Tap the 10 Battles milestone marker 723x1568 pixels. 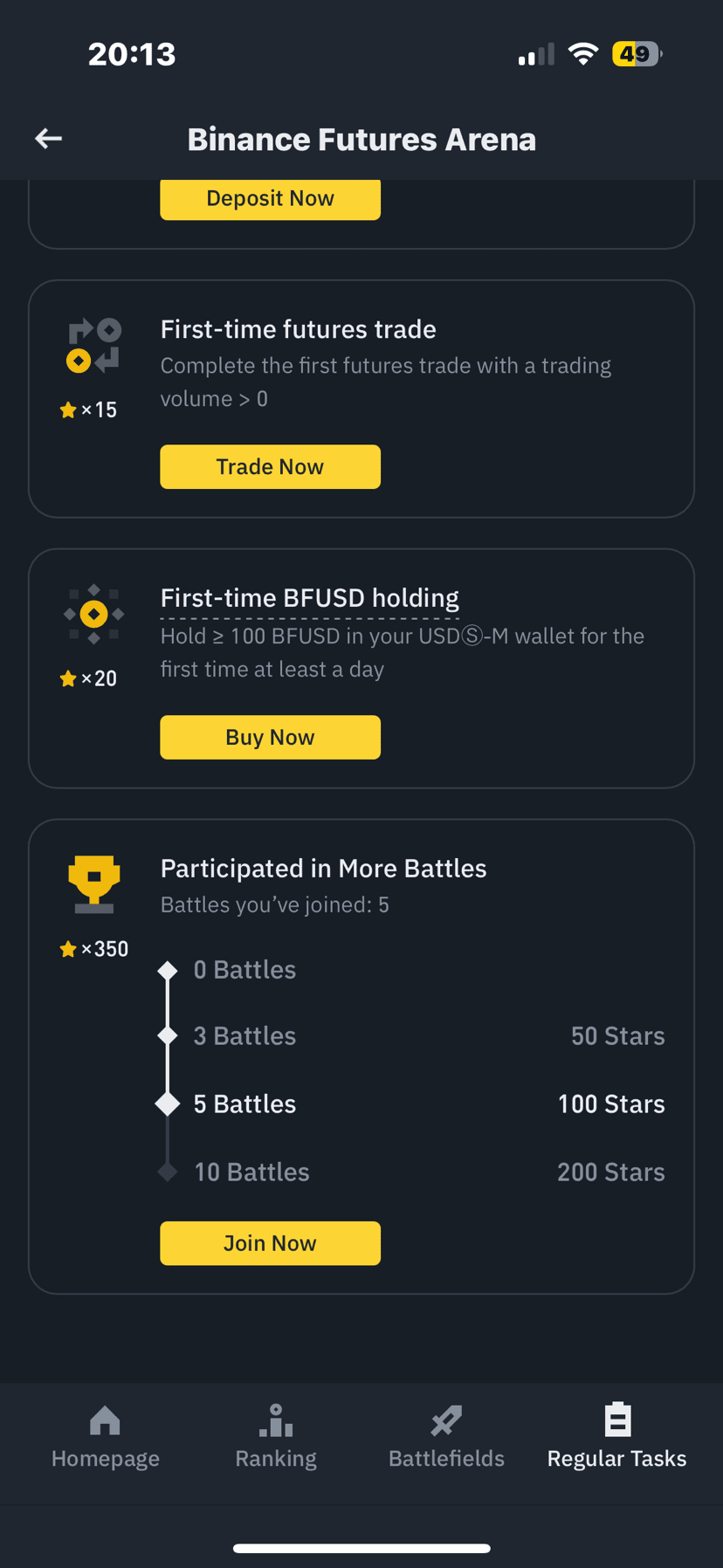pos(168,1172)
